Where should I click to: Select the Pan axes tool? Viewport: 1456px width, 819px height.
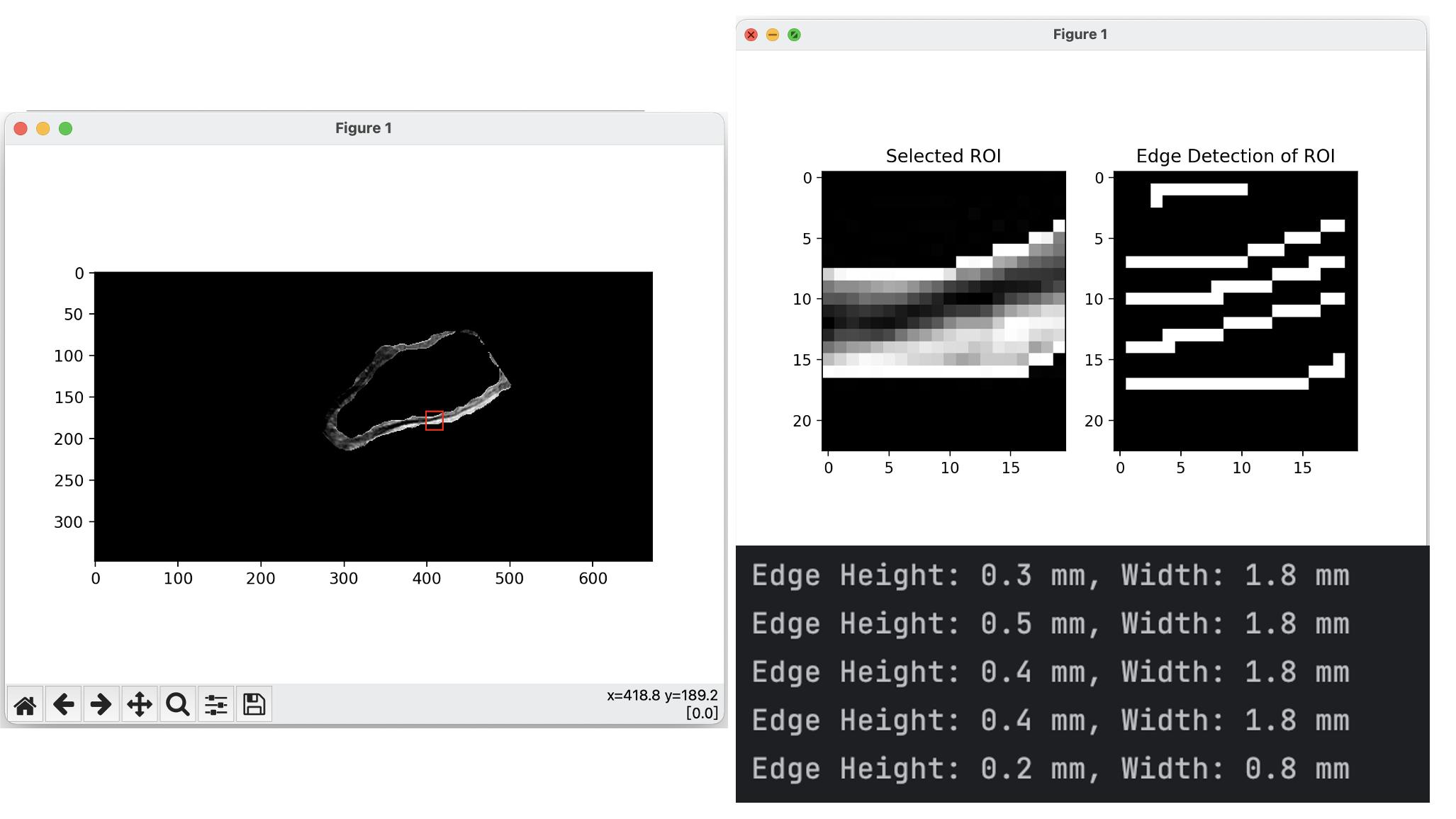[140, 704]
